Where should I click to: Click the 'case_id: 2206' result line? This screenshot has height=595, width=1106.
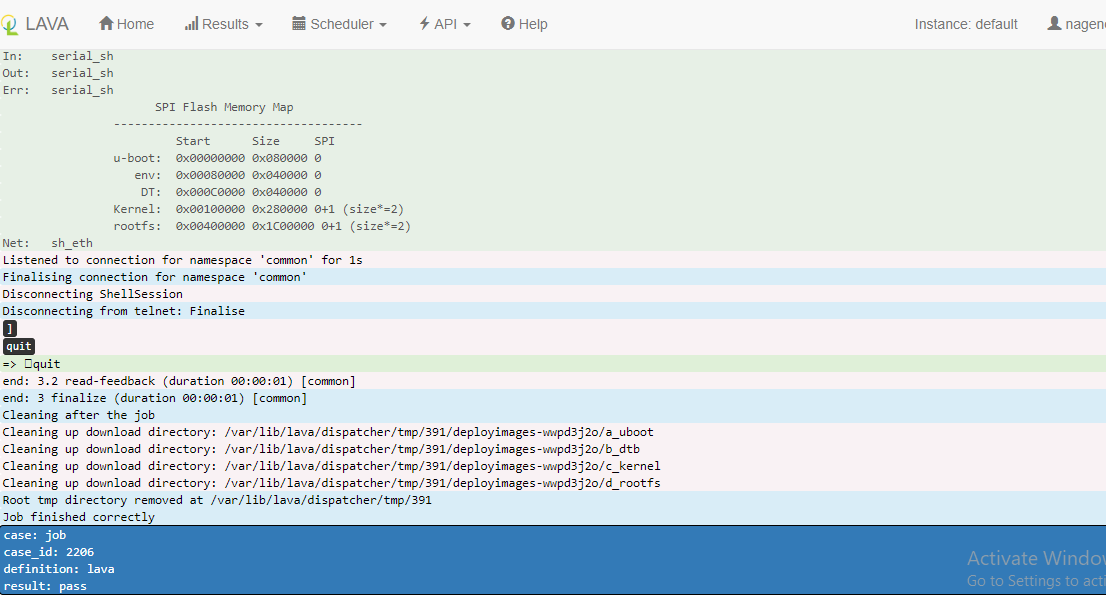[49, 552]
